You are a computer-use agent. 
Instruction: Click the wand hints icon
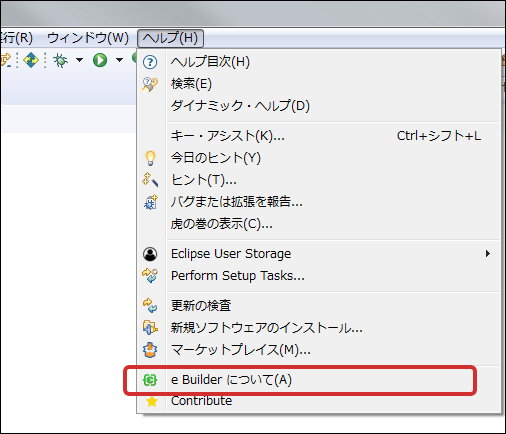tap(150, 180)
